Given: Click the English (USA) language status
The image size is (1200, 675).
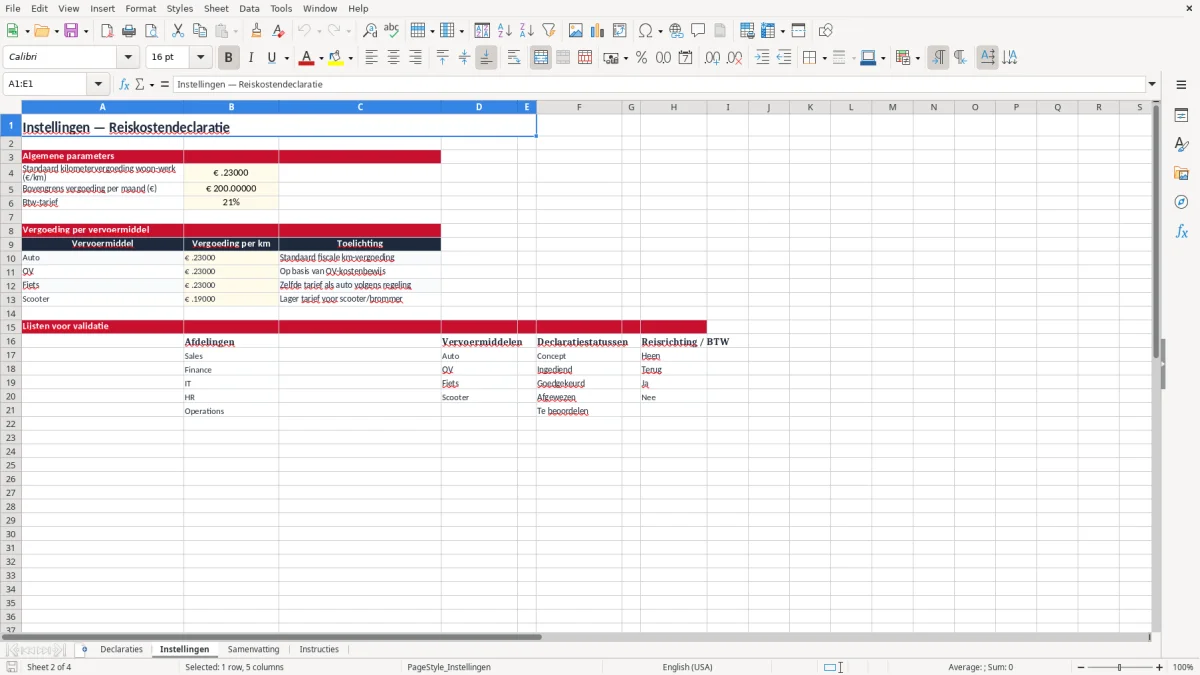Looking at the screenshot, I should (x=687, y=667).
